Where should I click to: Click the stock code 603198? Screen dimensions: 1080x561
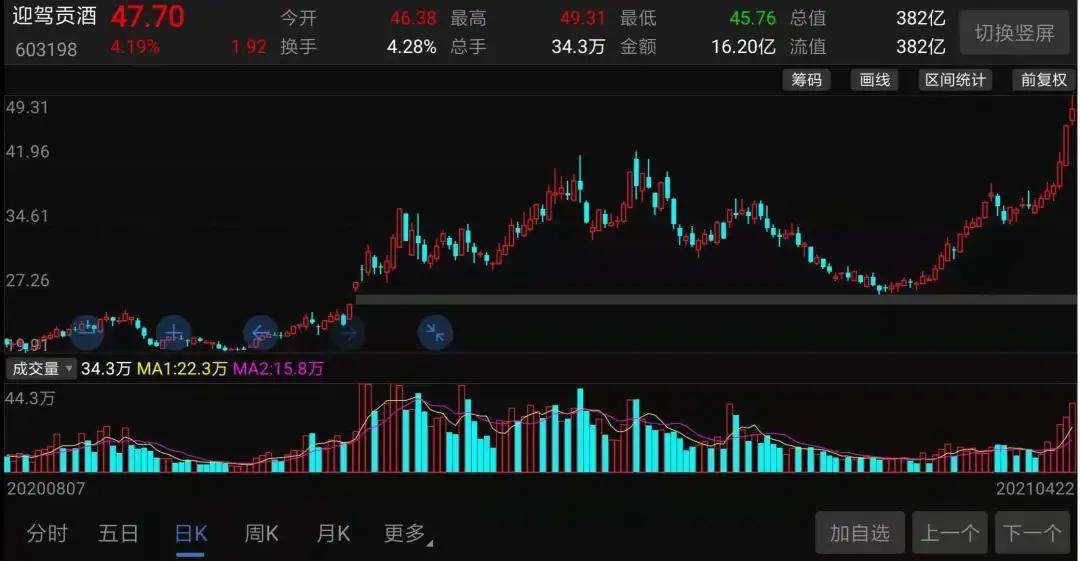click(x=46, y=50)
